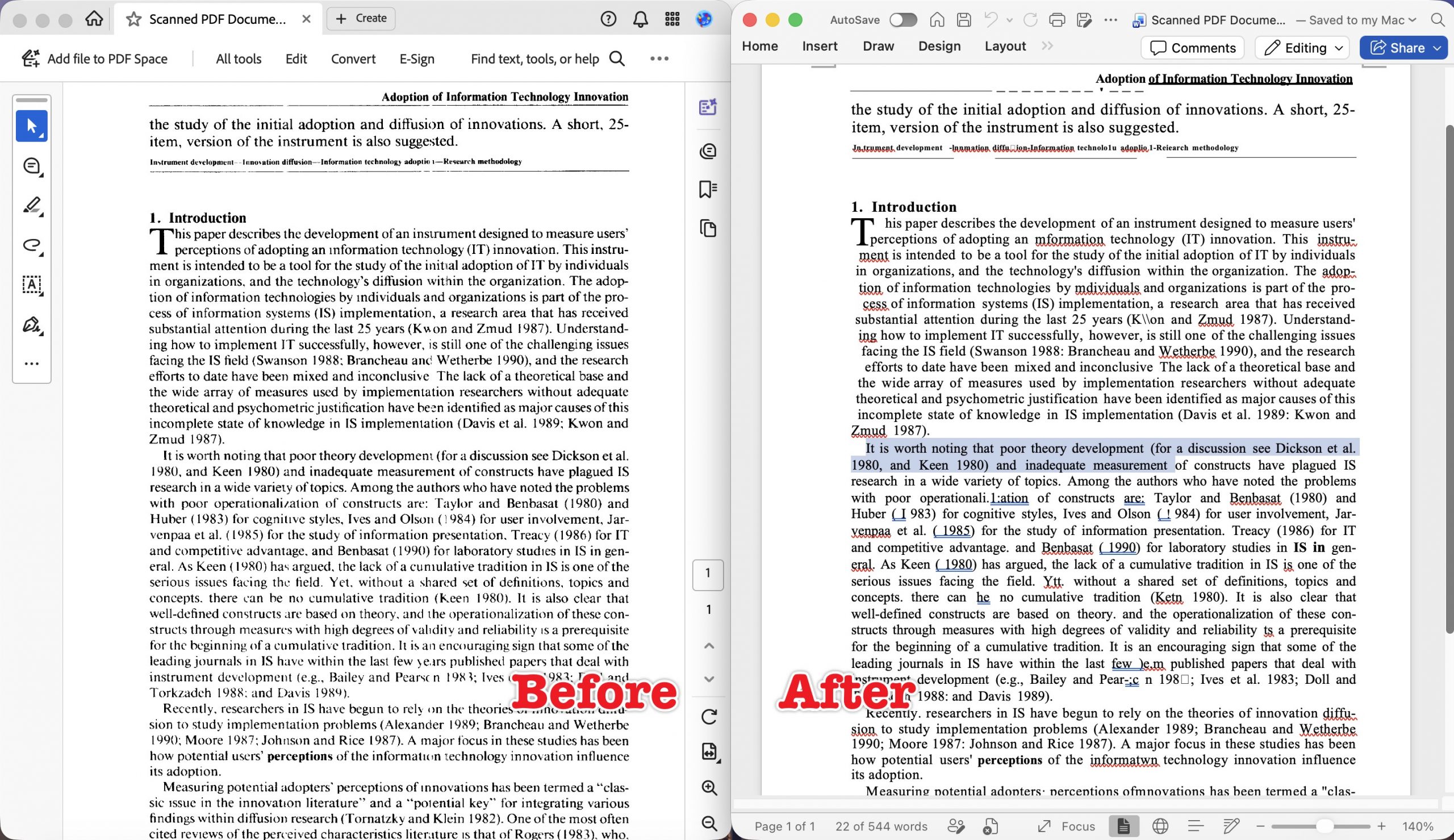This screenshot has width=1454, height=840.
Task: Click the Share button in Word
Action: click(1403, 47)
